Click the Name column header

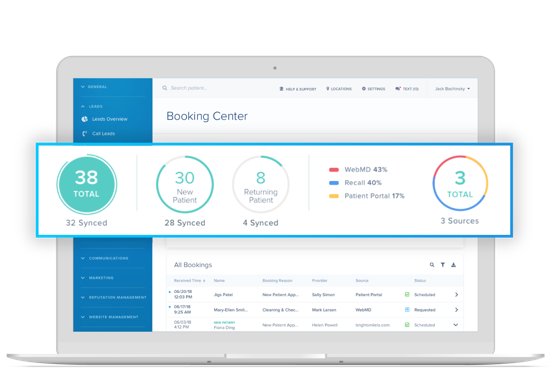pyautogui.click(x=219, y=280)
